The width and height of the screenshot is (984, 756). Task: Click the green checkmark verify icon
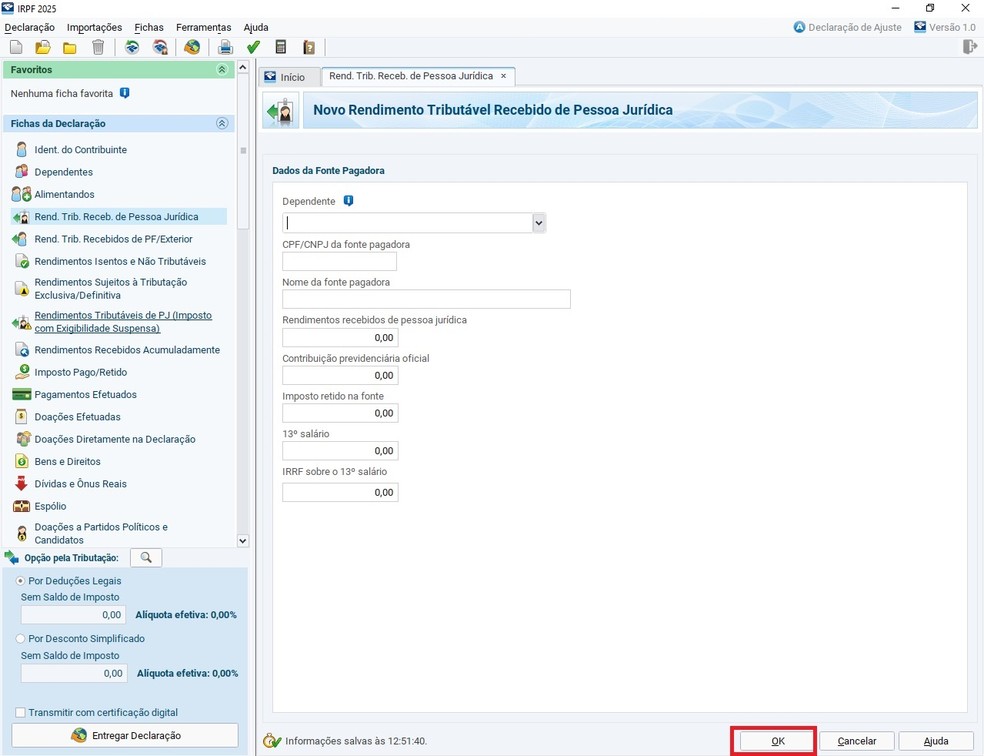pyautogui.click(x=253, y=47)
